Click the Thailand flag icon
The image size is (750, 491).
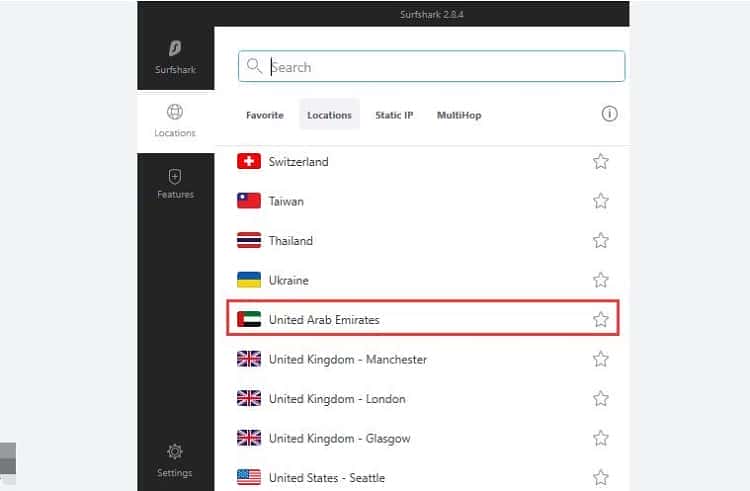tap(249, 240)
